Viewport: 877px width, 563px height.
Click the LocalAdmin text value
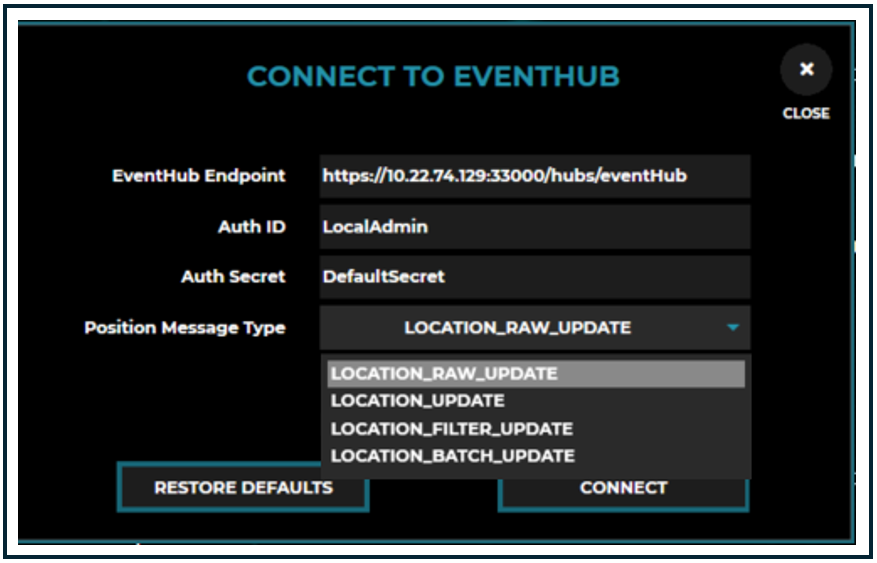(x=375, y=227)
